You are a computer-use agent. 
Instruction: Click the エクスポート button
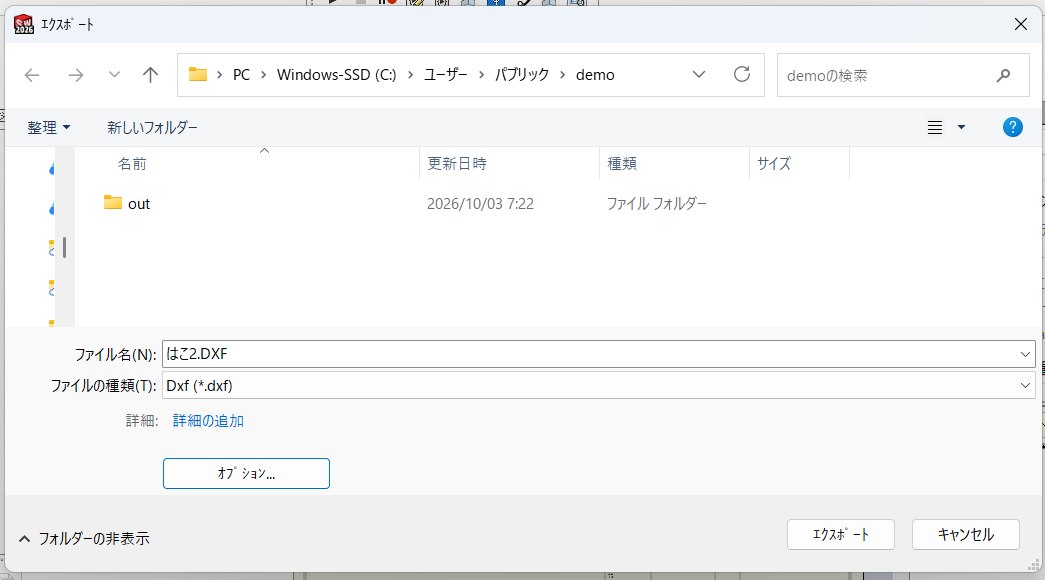(840, 535)
